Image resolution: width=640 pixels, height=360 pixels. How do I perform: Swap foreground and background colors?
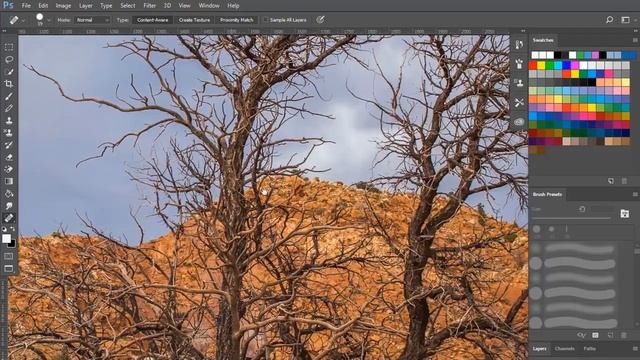click(x=13, y=229)
